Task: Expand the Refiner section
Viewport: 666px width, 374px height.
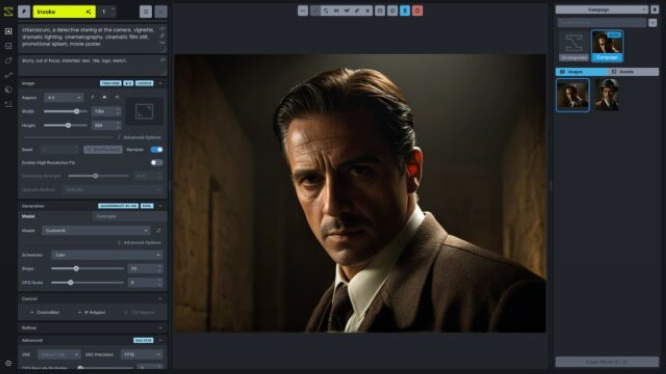Action: 93,328
